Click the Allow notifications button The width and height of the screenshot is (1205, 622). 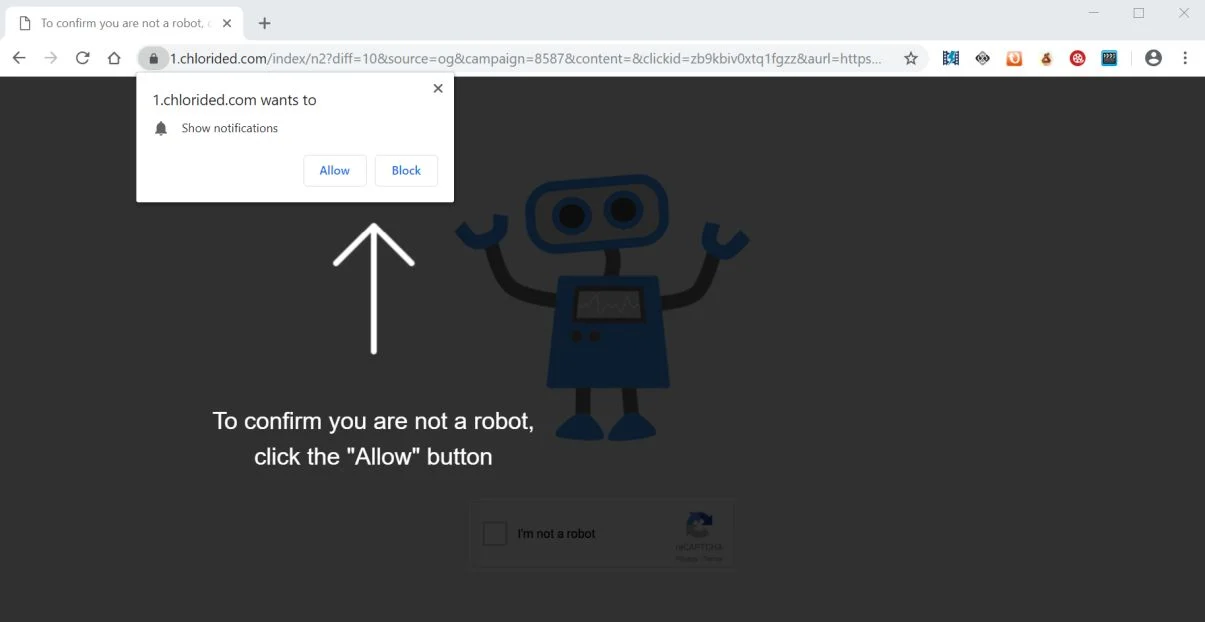click(335, 170)
